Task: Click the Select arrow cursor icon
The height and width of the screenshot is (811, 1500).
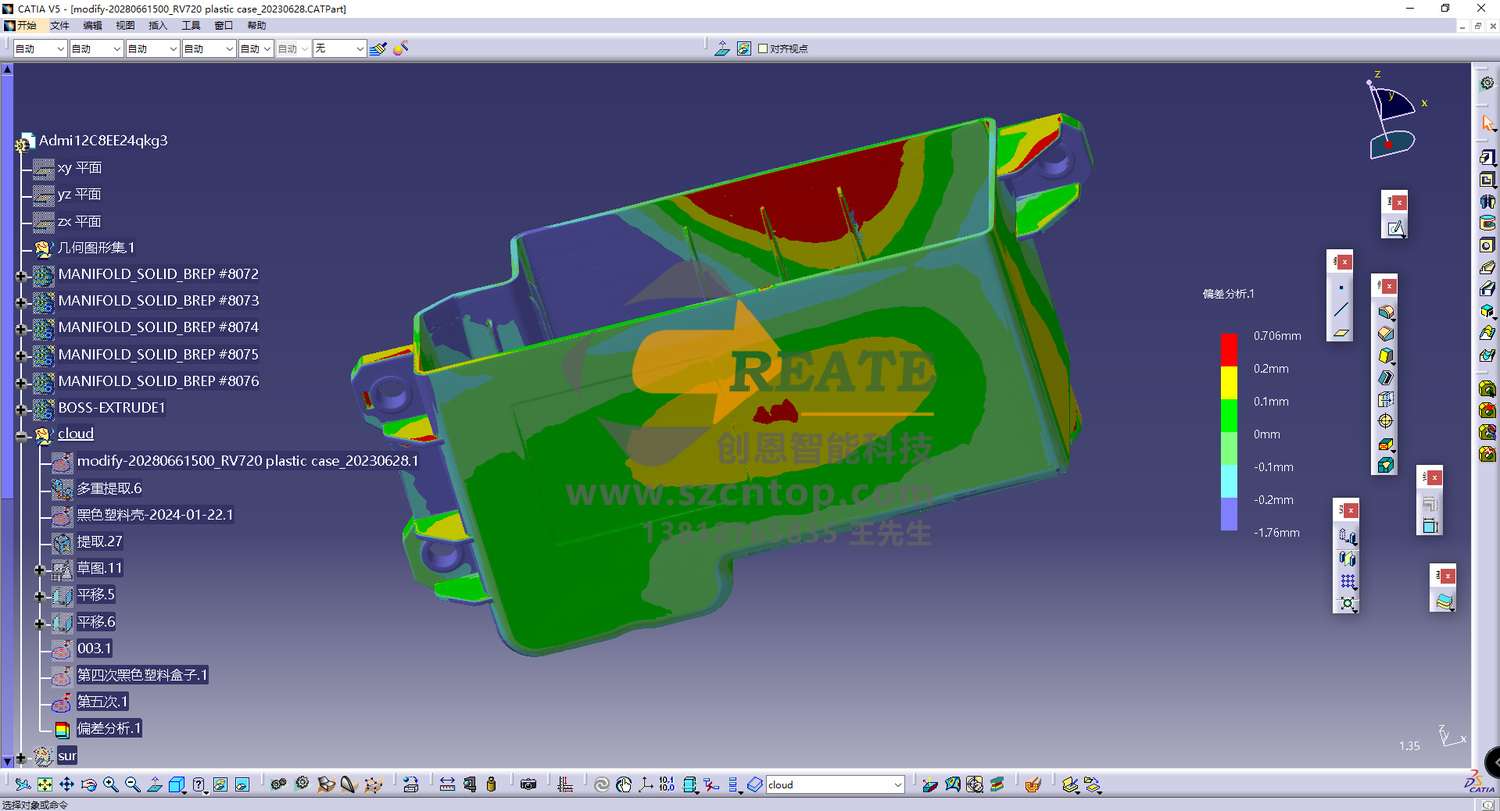Action: pyautogui.click(x=1487, y=123)
